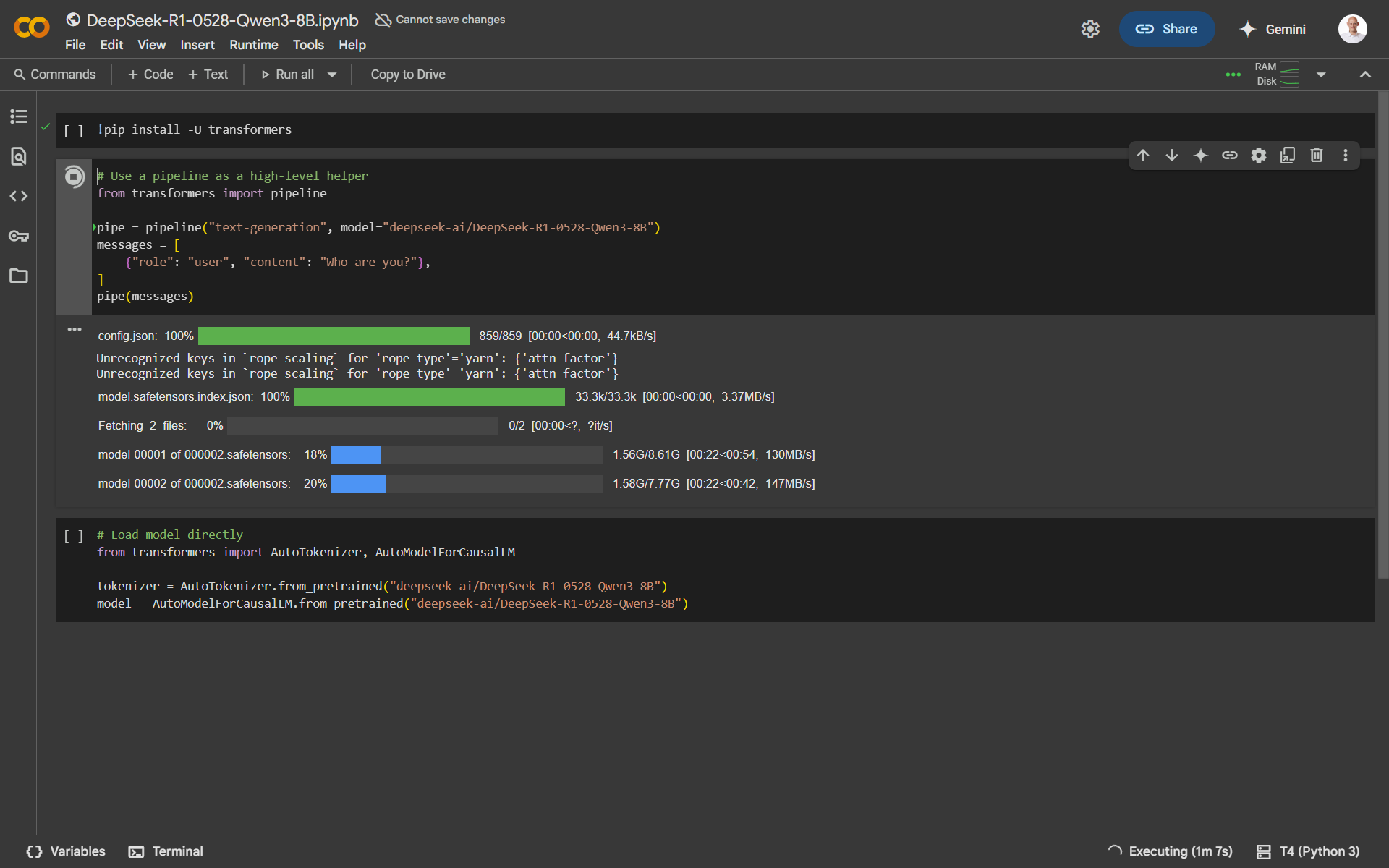Move cell down with arrow icon

[x=1172, y=156]
